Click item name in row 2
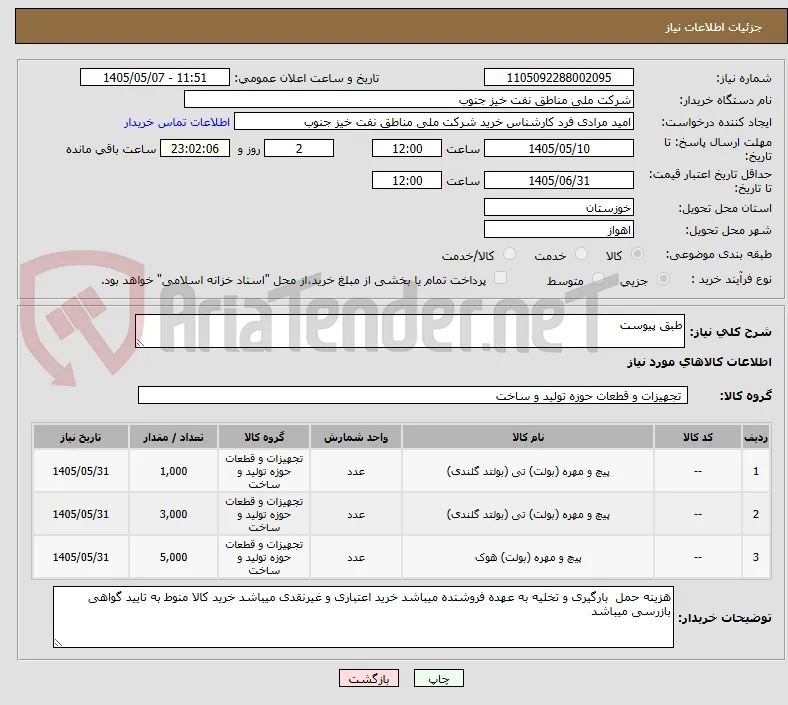The height and width of the screenshot is (705, 788). point(528,514)
